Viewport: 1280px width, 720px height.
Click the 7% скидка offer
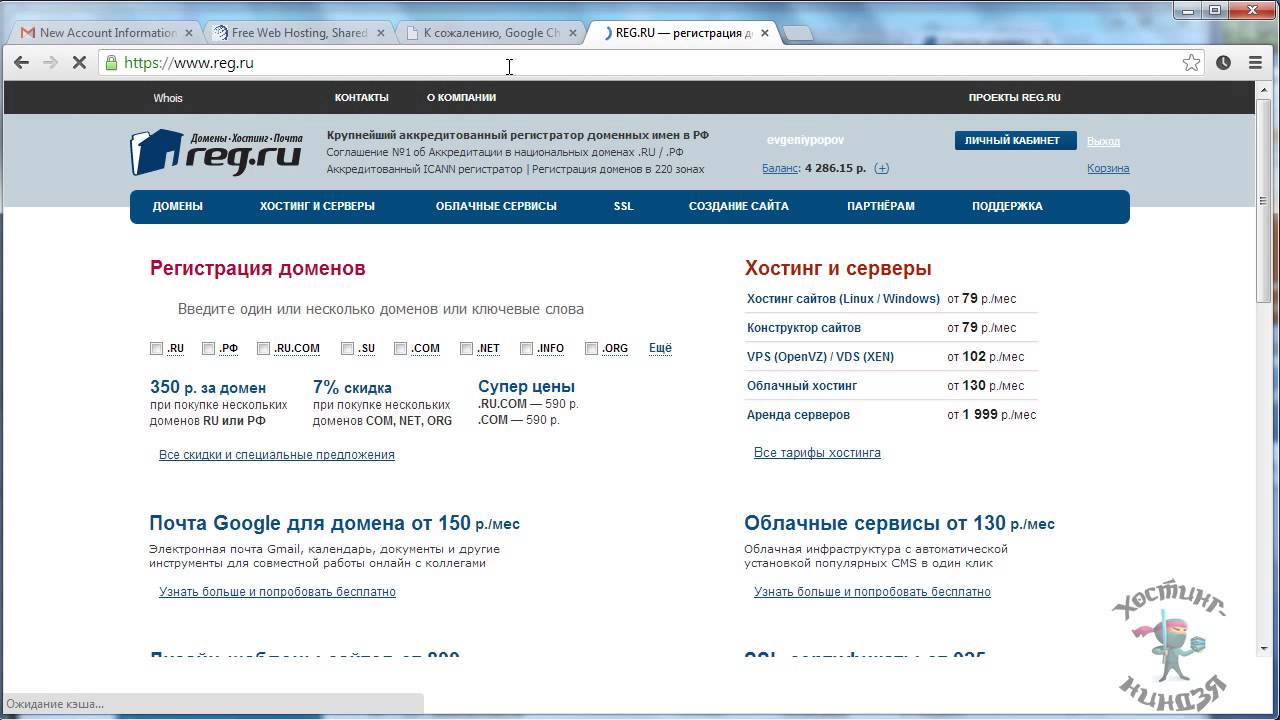(x=352, y=387)
